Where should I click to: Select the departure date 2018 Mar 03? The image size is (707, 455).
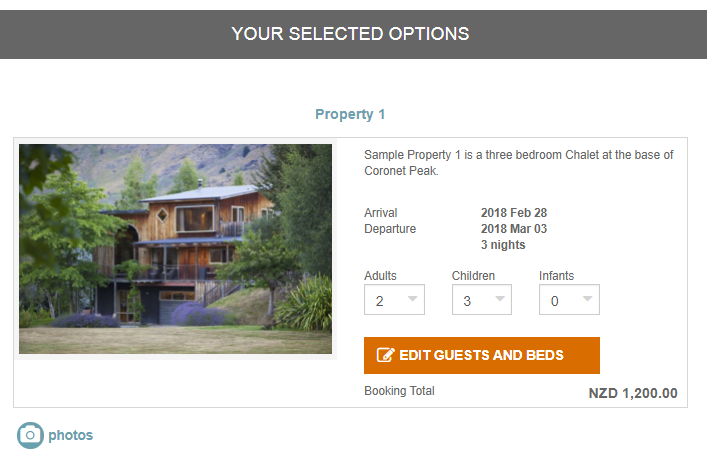(x=514, y=229)
